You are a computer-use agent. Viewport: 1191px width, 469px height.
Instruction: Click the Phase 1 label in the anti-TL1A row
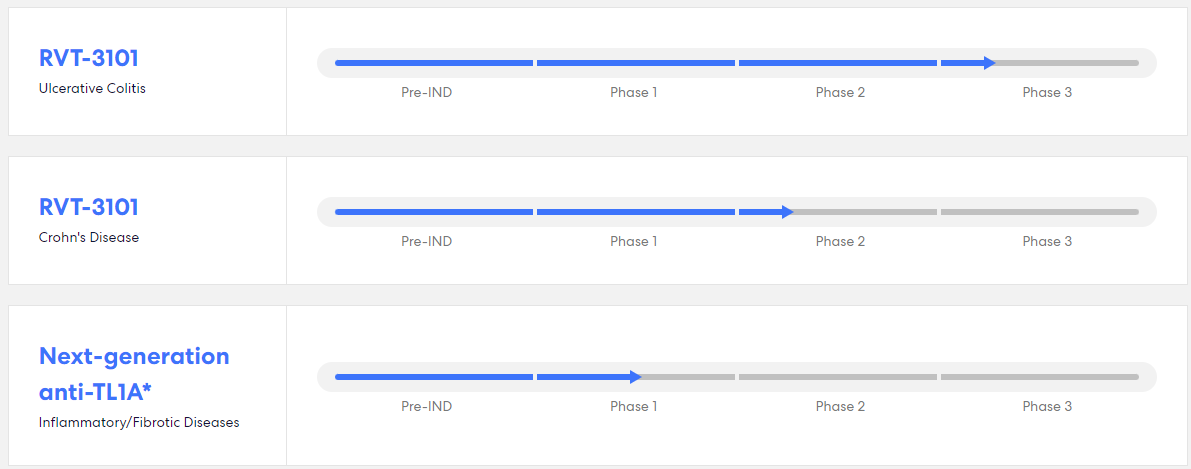[634, 407]
